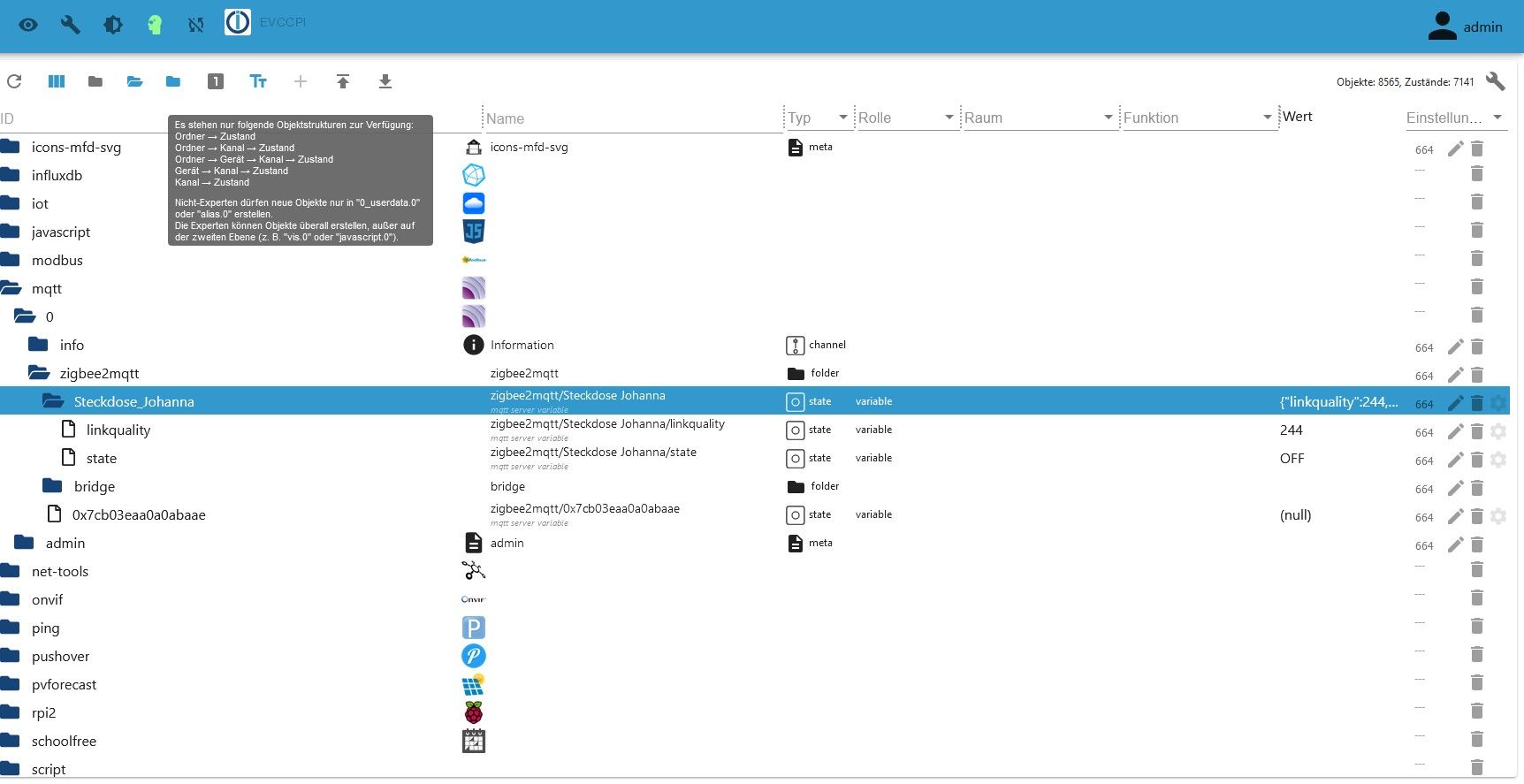Collapse all folders with dark folder icon
This screenshot has height=784, width=1524.
tap(95, 81)
